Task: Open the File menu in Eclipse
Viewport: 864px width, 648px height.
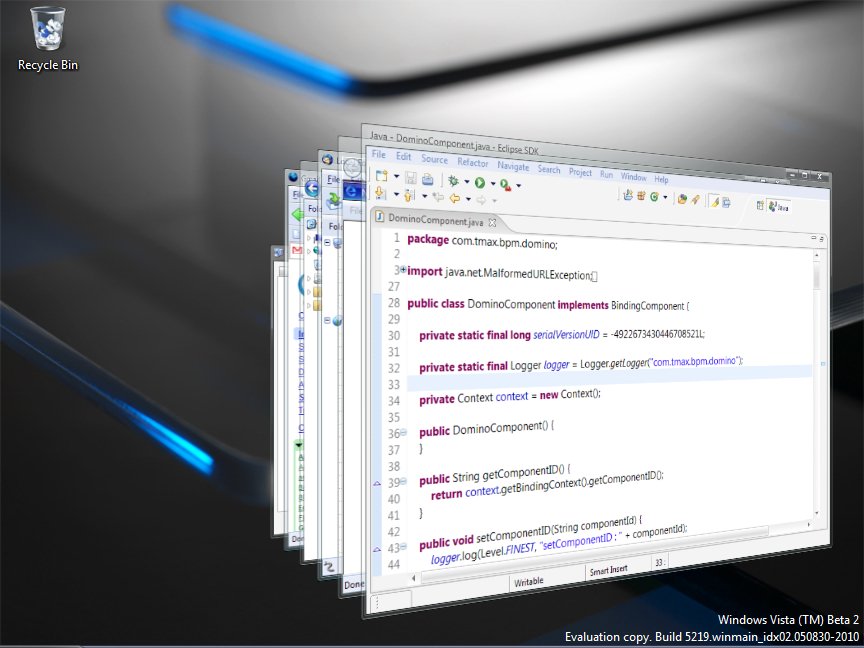Action: click(x=379, y=154)
